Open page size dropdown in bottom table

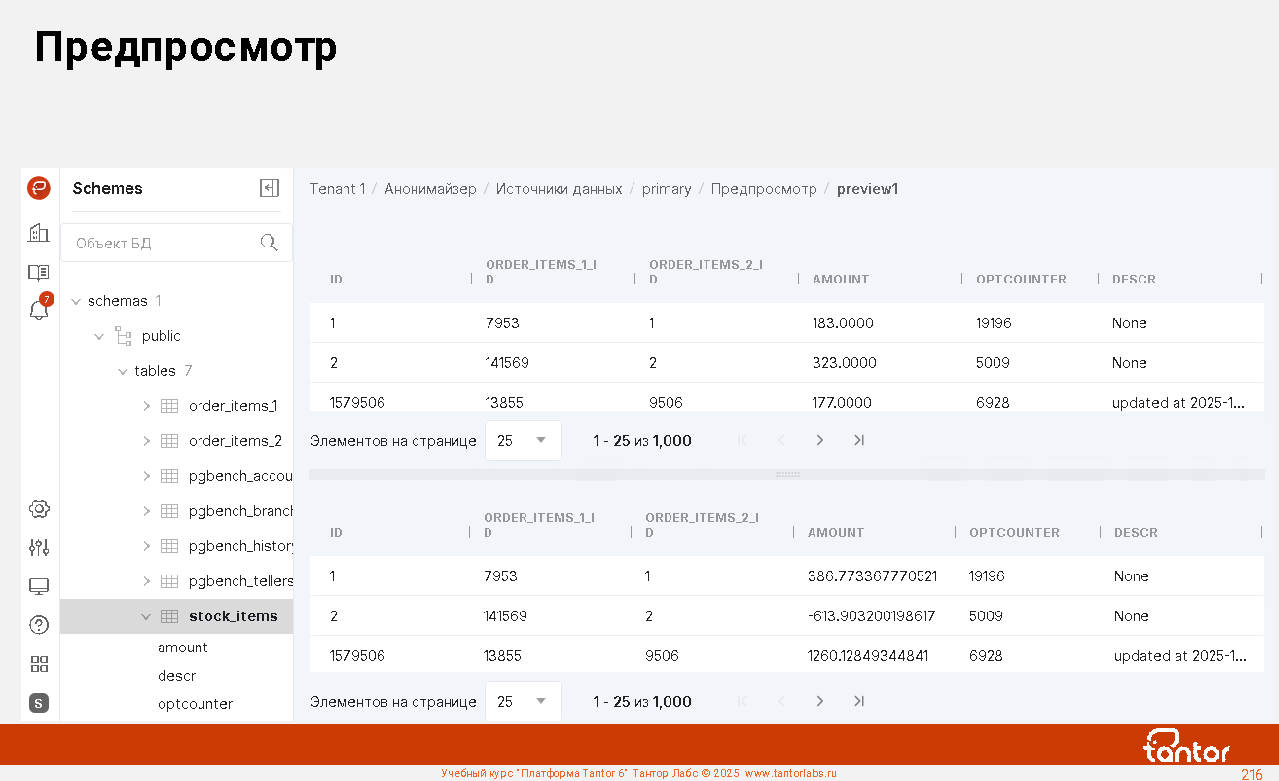coord(523,702)
